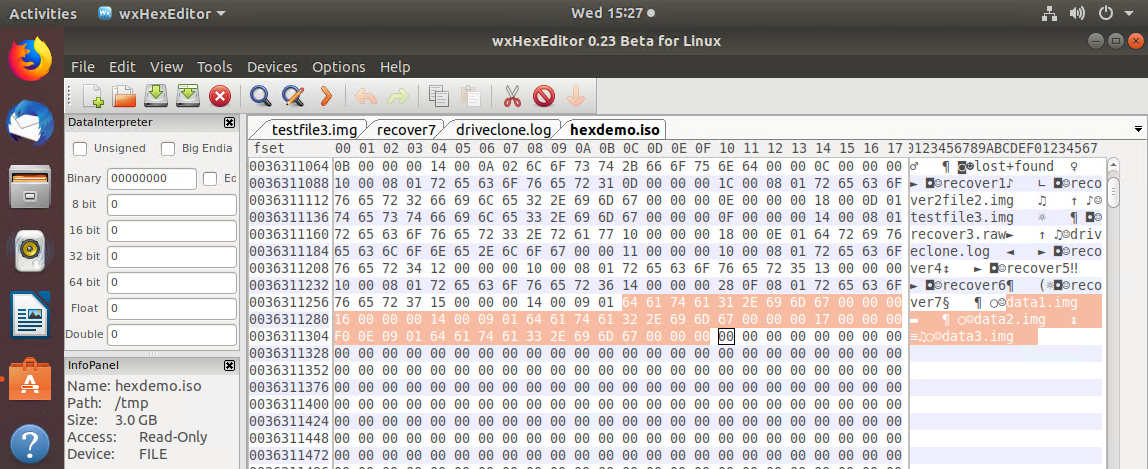Toggle the Big Endian checkbox
This screenshot has width=1148, height=469.
[x=168, y=149]
